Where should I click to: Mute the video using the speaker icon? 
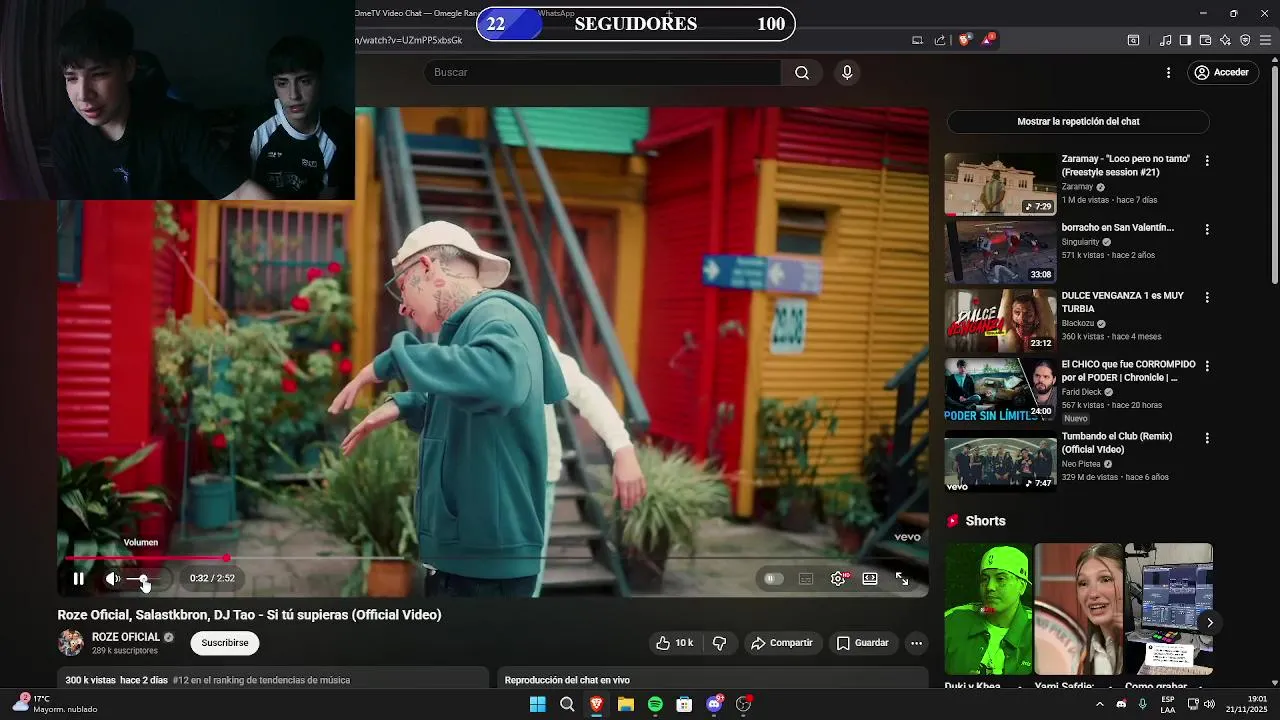point(113,578)
